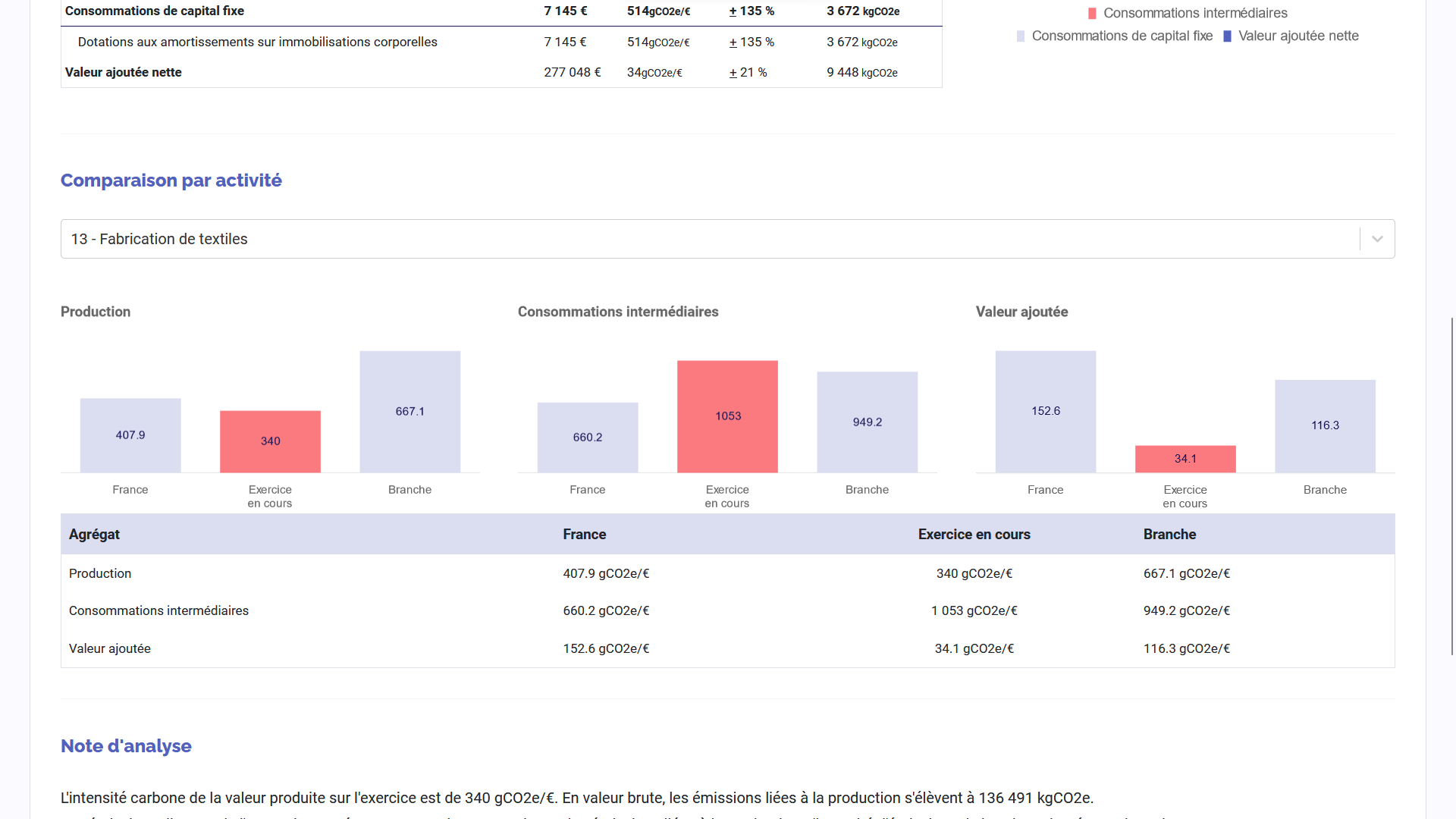This screenshot has height=819, width=1456.
Task: Click the '± 21 %' uncertainty value
Action: pyautogui.click(x=748, y=73)
